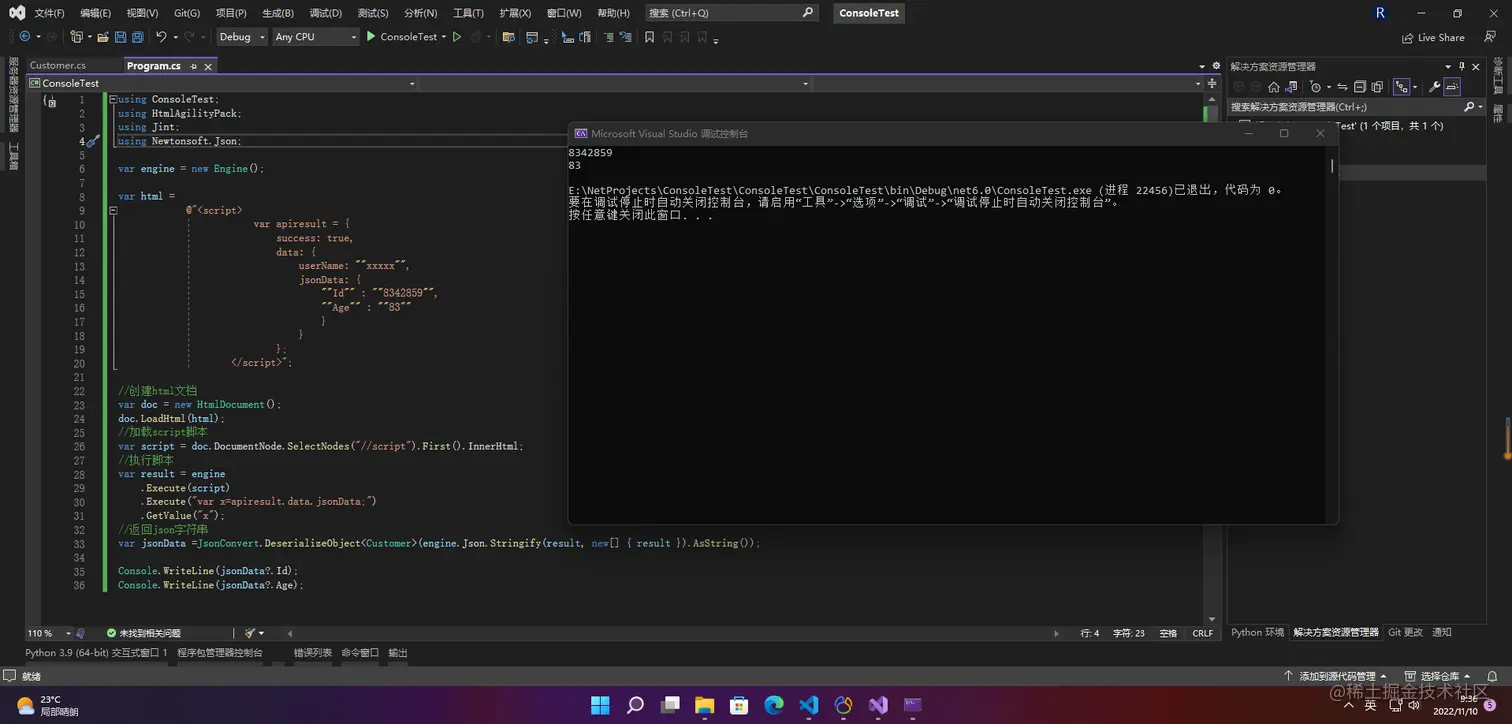Image resolution: width=1512 pixels, height=724 pixels.
Task: Click the Properties wrench icon
Action: tap(1435, 87)
